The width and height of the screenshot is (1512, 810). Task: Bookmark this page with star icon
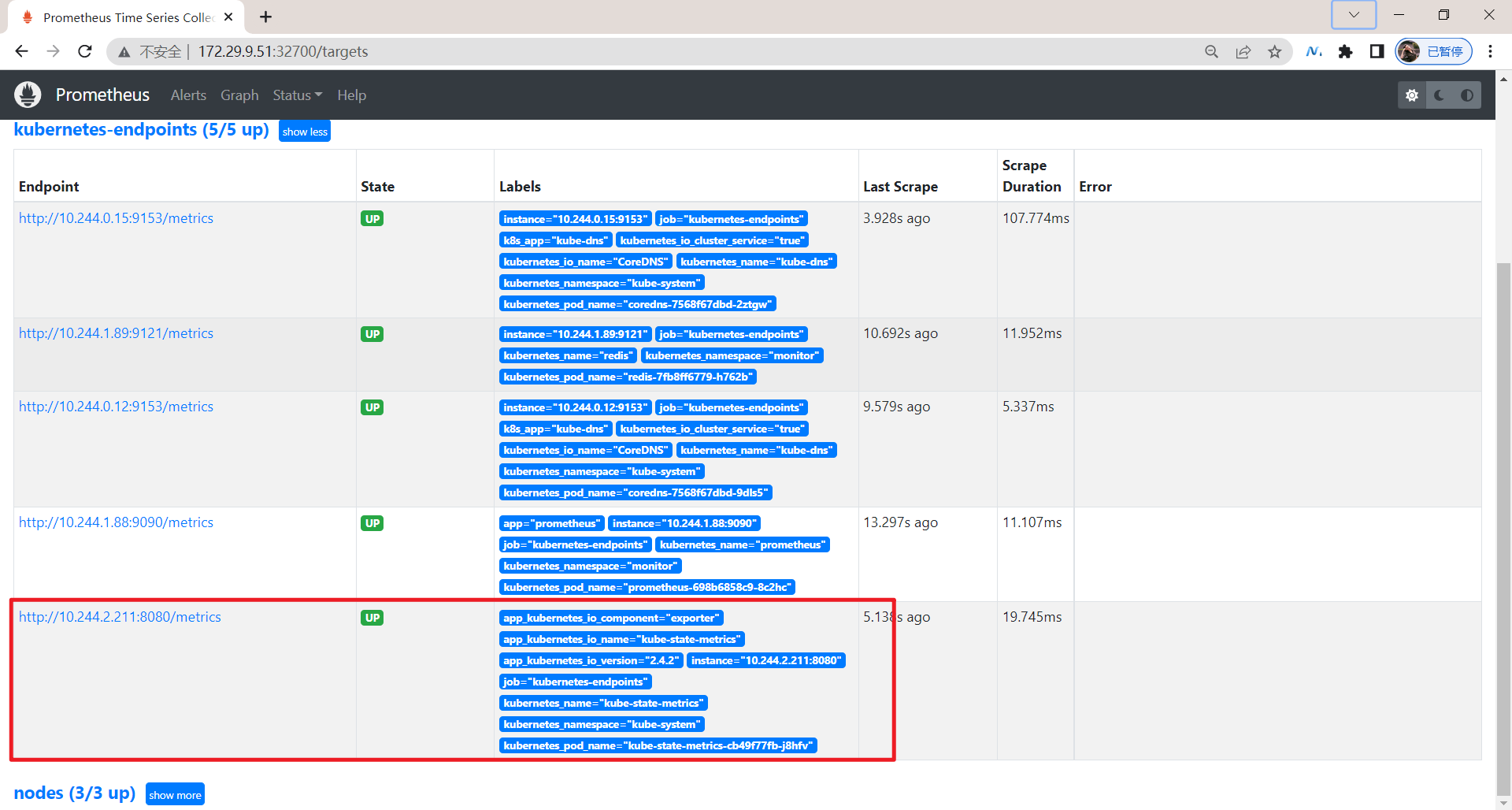pos(1274,51)
